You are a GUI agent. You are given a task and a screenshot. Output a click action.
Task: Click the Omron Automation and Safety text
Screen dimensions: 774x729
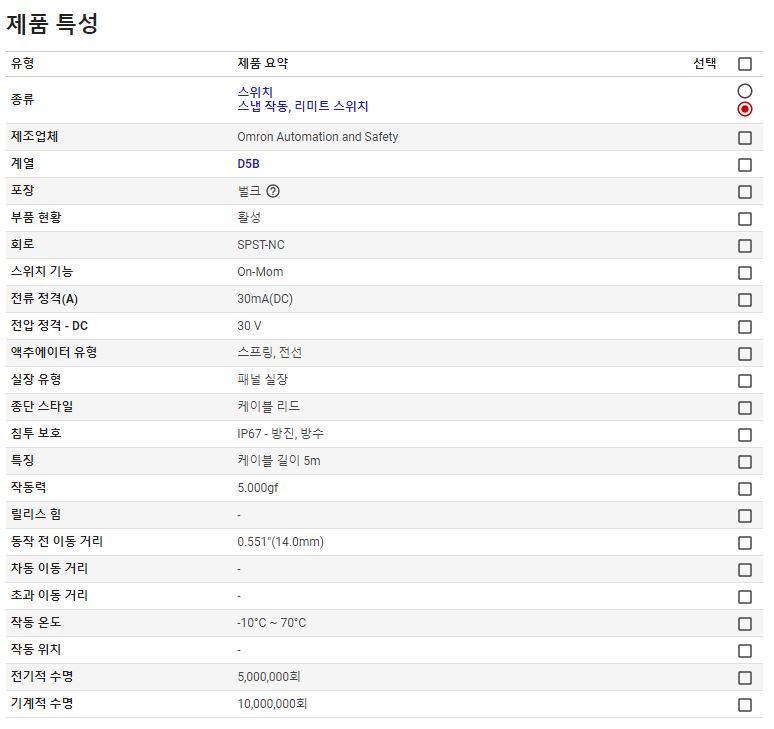point(317,137)
